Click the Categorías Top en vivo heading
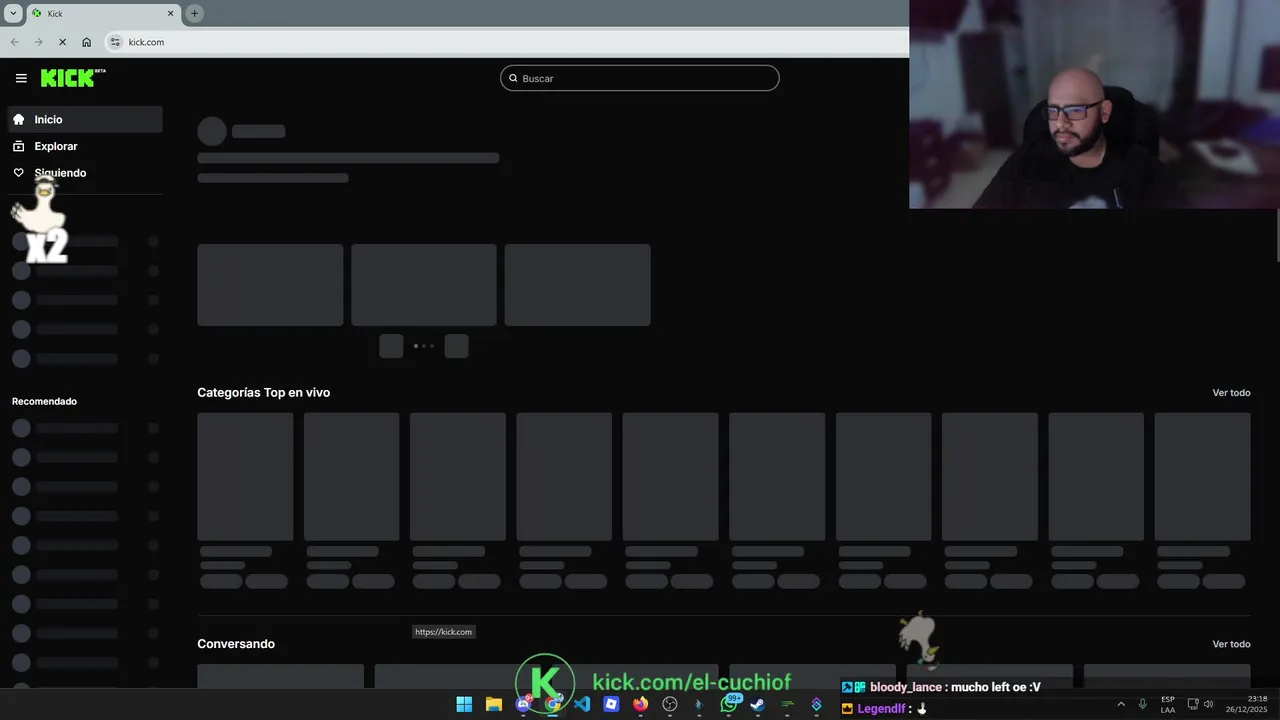Viewport: 1280px width, 720px height. [x=263, y=393]
